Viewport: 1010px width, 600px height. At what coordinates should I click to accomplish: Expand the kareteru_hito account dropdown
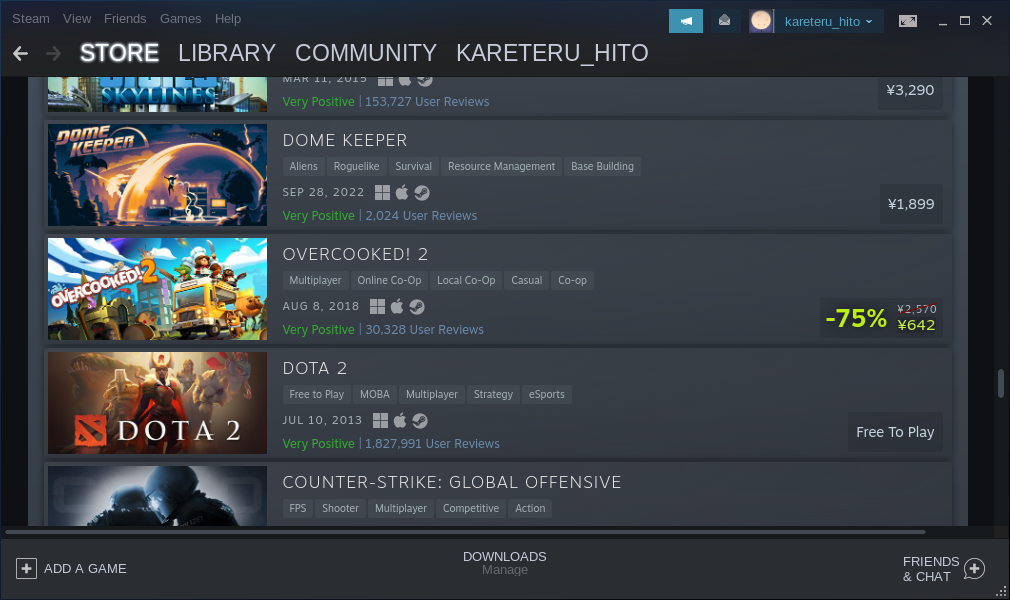(x=828, y=21)
